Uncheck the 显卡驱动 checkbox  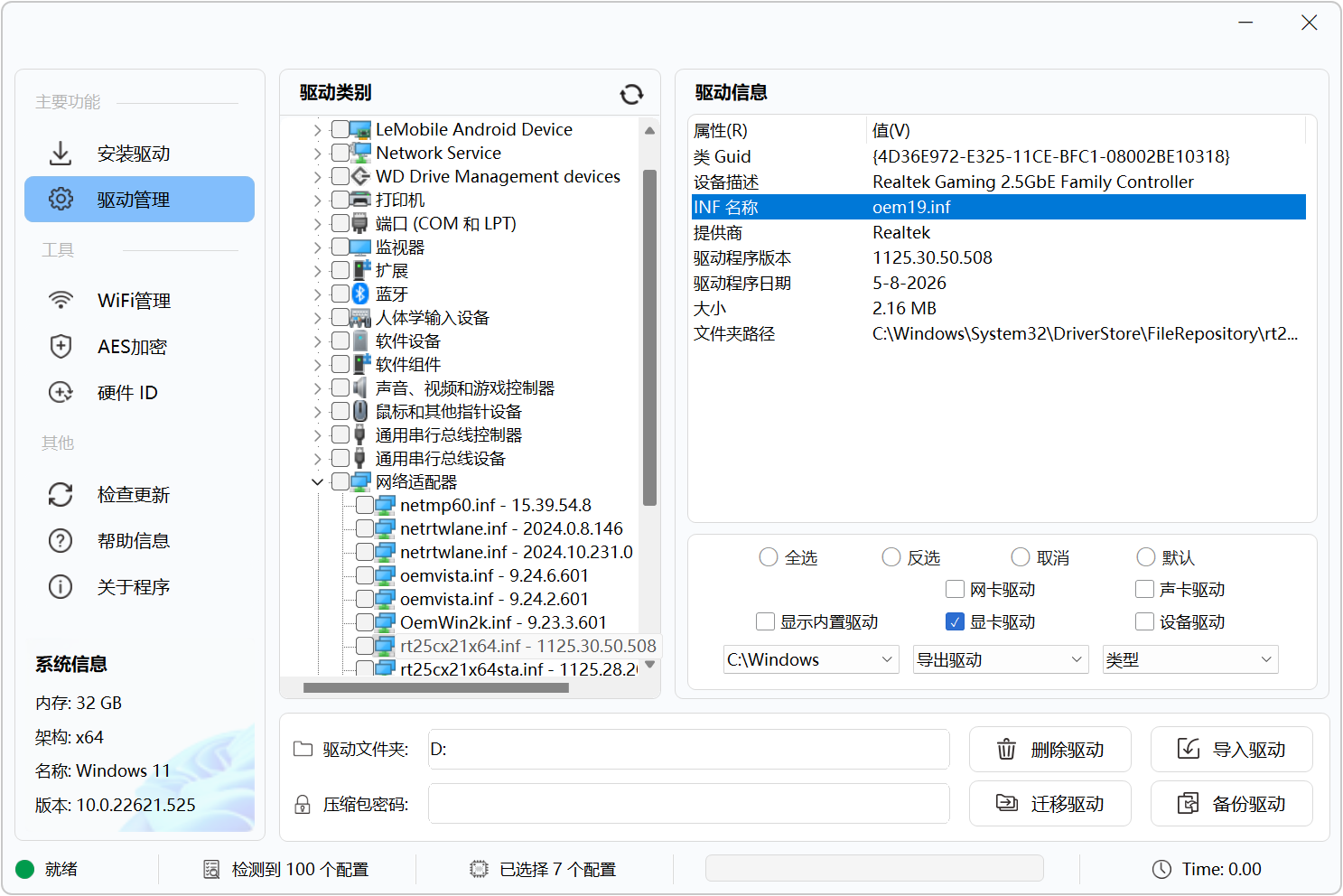tap(955, 621)
